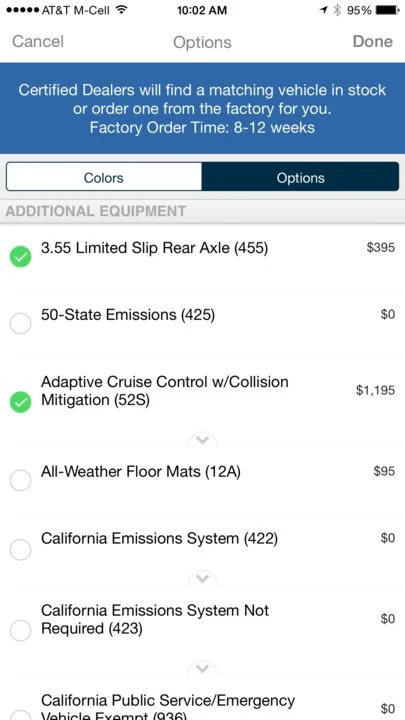Select the 50-State Emissions radio circle
Screen dimensions: 405x720
coord(21,324)
